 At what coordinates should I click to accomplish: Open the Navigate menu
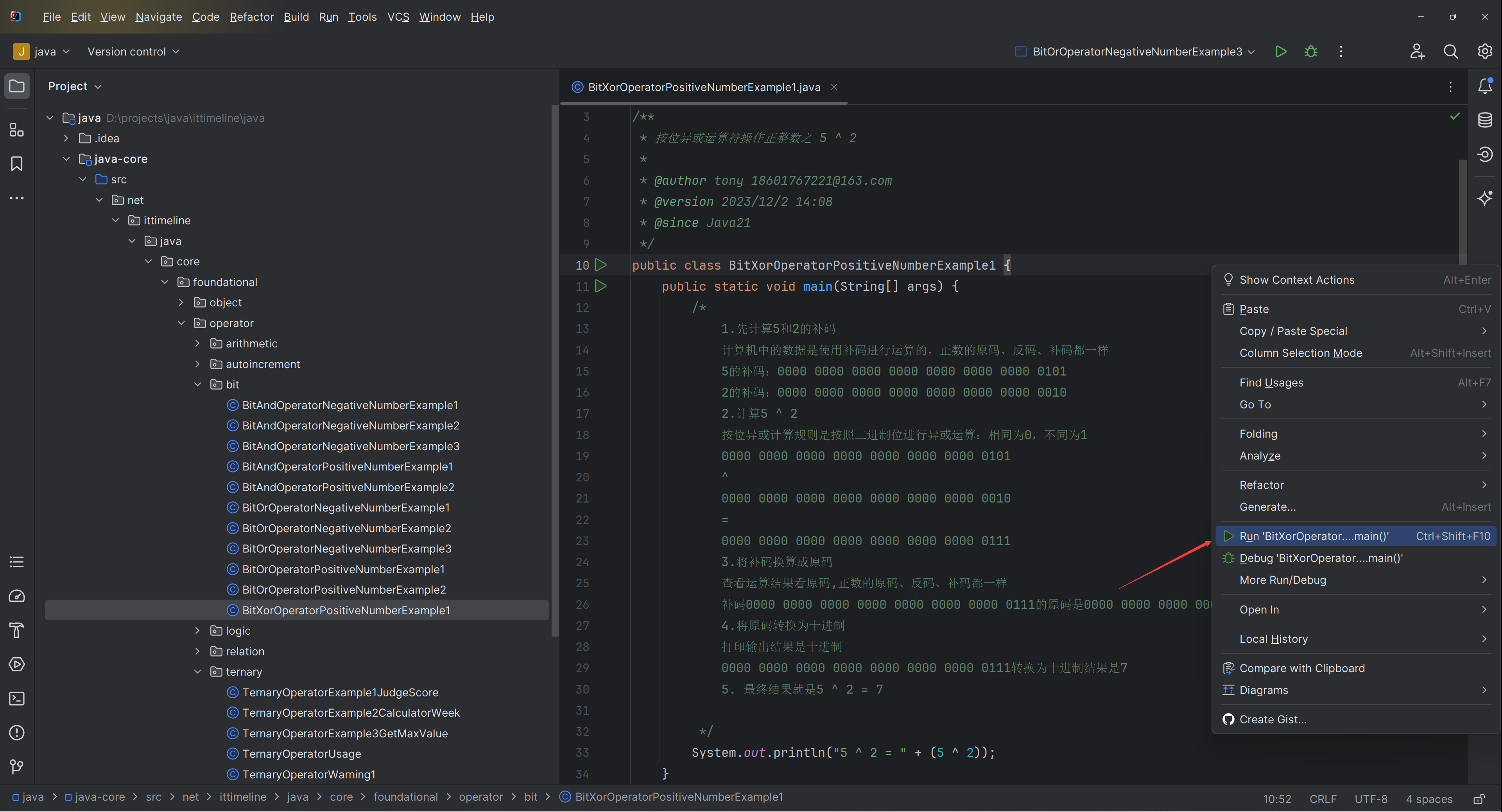point(159,17)
